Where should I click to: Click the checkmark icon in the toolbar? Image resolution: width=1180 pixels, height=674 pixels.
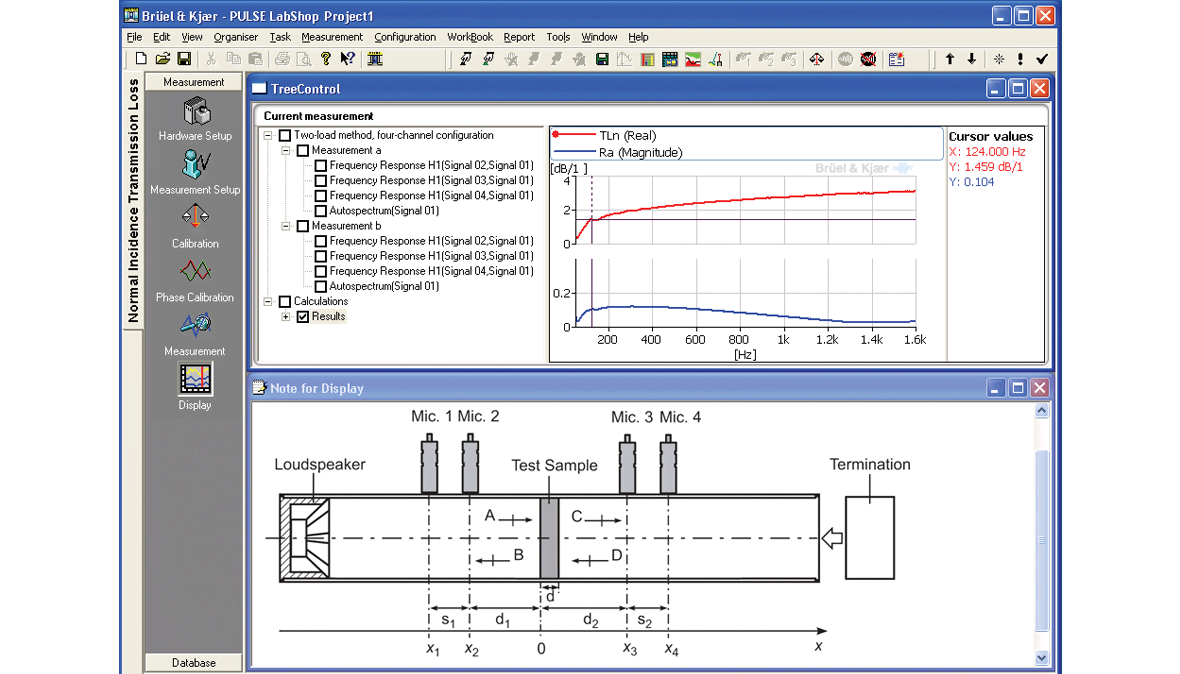(1041, 60)
